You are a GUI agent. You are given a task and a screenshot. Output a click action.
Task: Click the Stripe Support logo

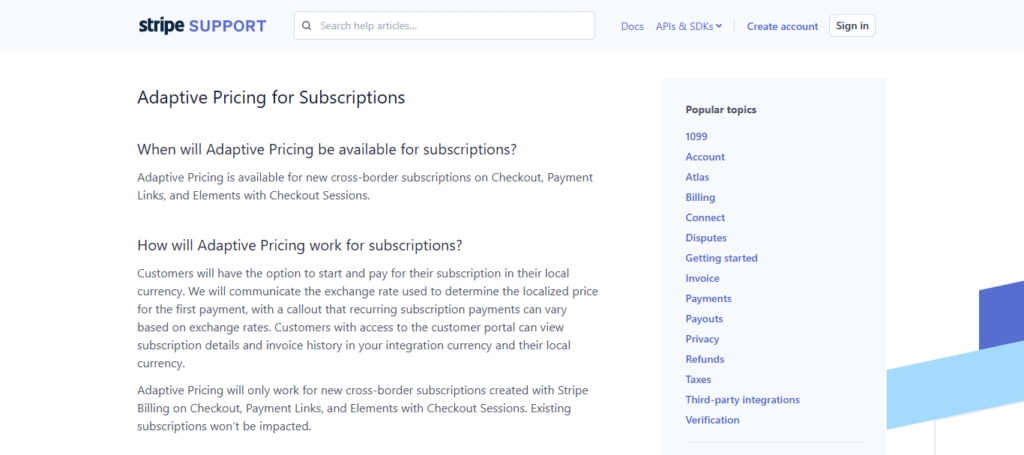point(202,26)
